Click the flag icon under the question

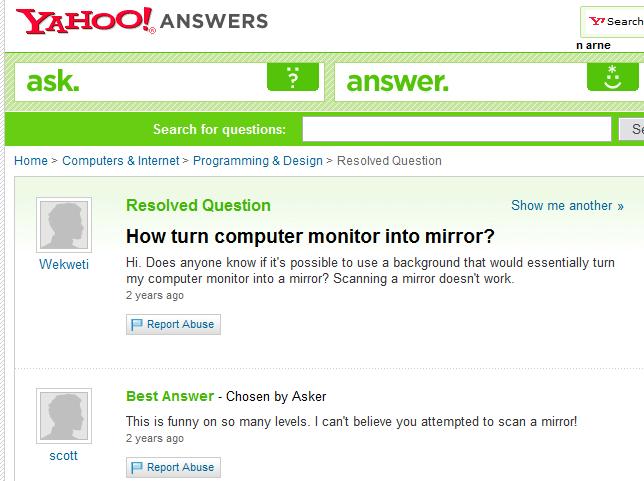pos(136,324)
